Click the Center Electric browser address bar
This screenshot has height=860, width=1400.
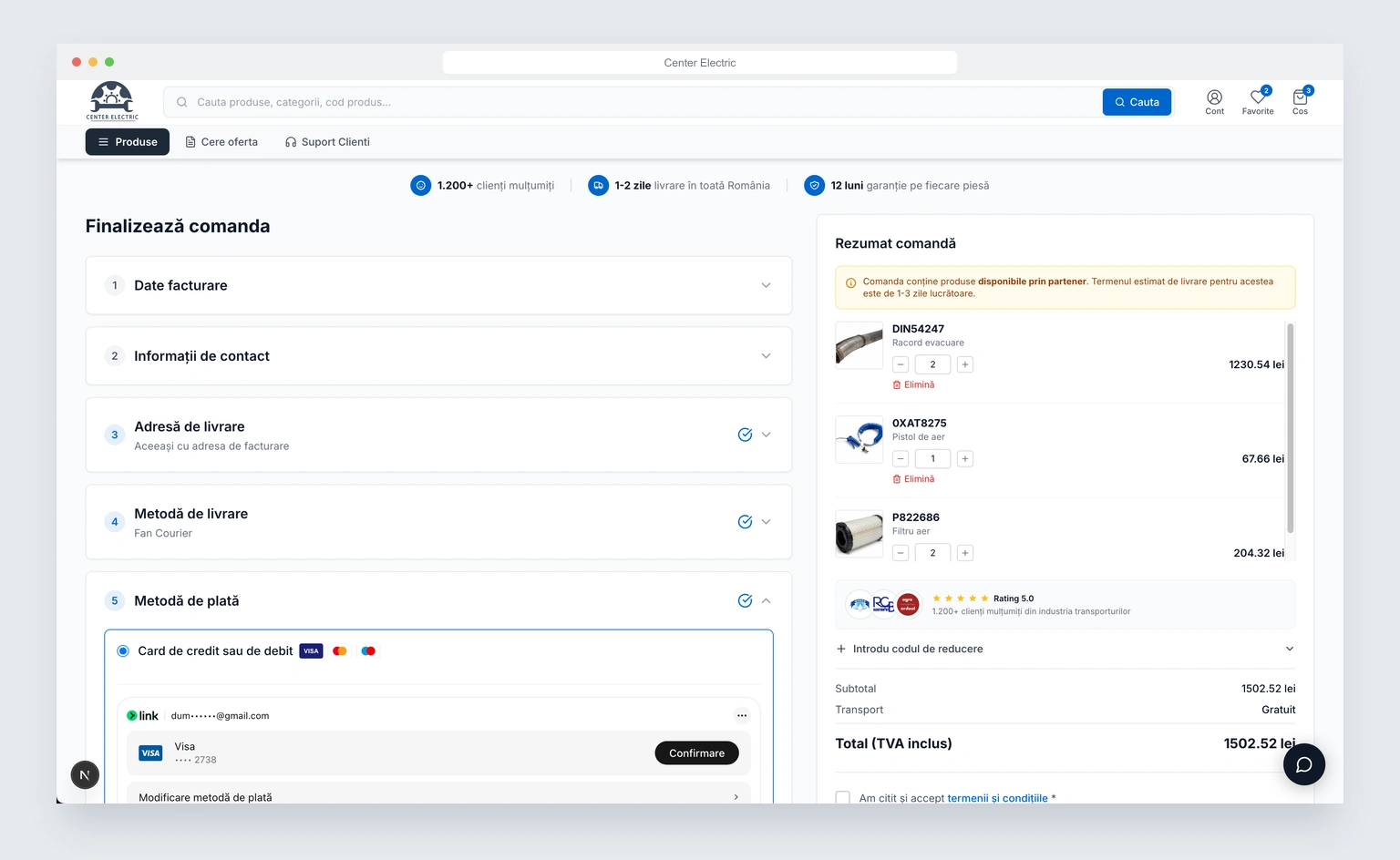[x=700, y=63]
